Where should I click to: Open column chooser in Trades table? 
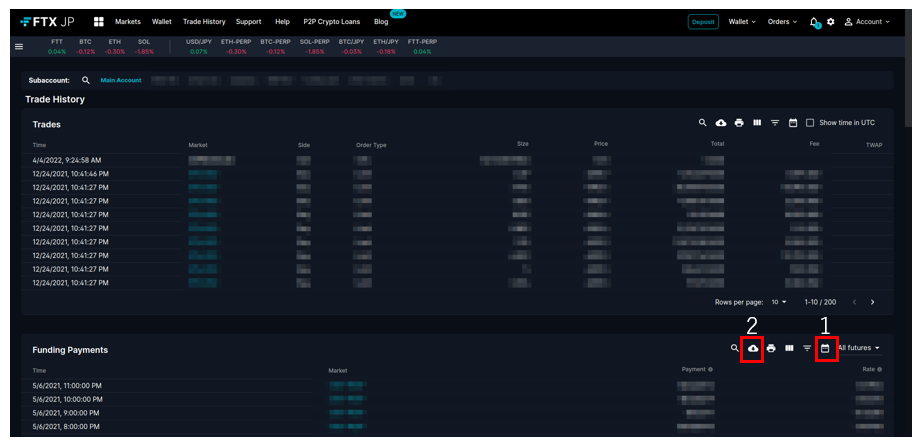coord(757,122)
